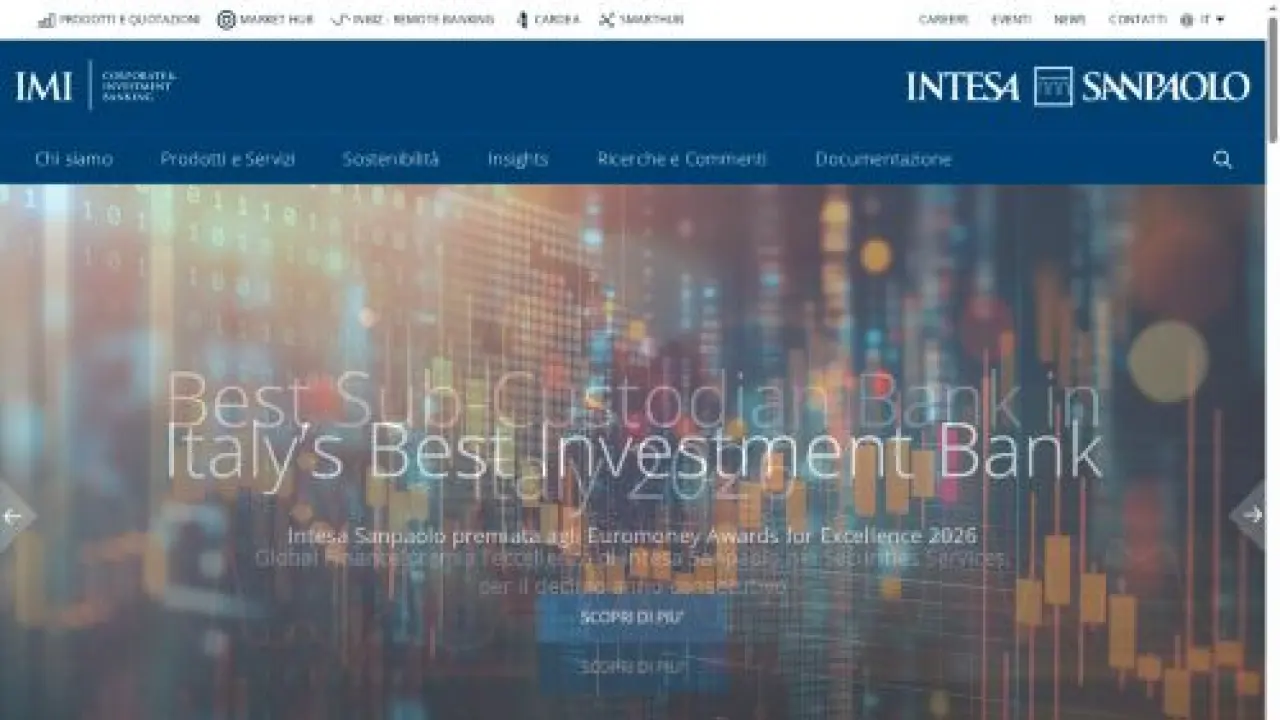Open the Chi siamo menu

(x=74, y=159)
